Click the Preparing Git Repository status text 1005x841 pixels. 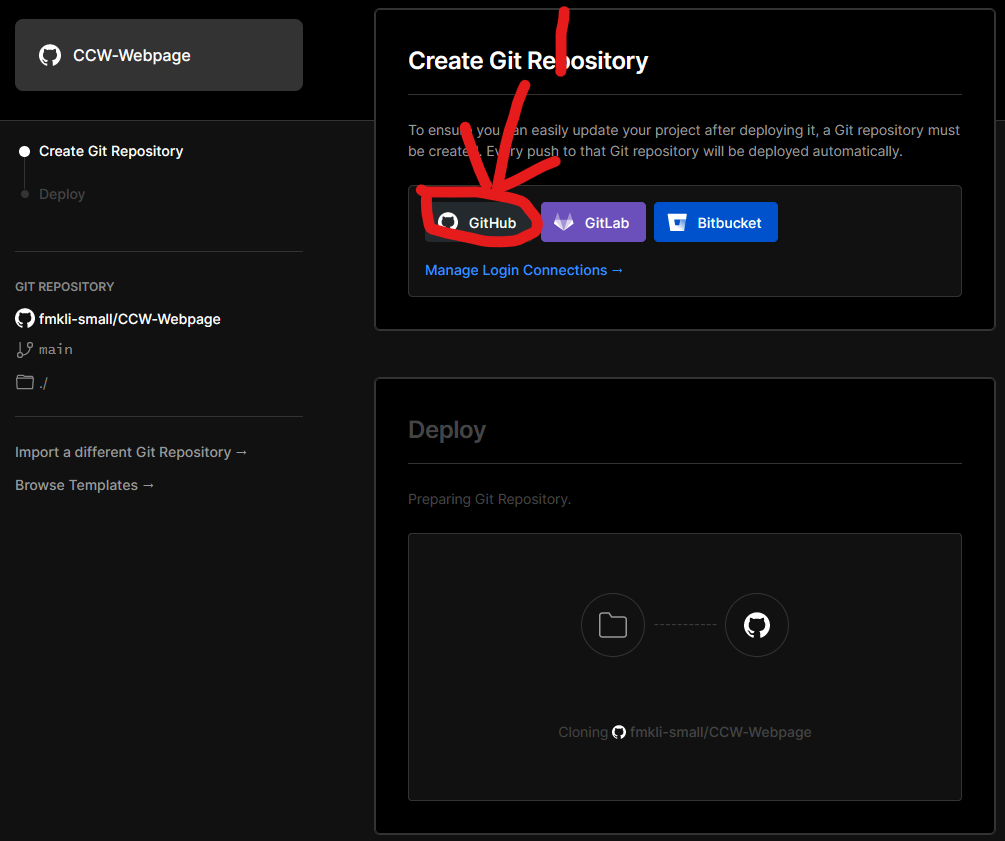pos(490,499)
